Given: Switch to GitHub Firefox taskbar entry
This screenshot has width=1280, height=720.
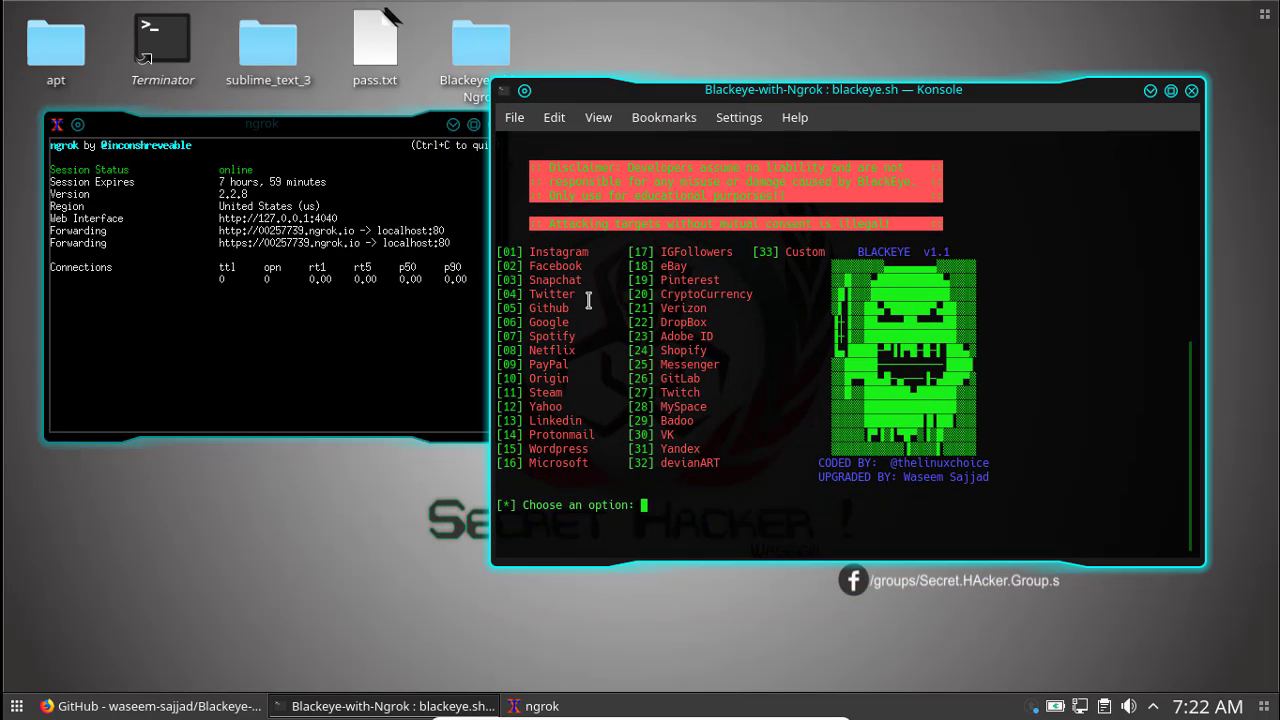Looking at the screenshot, I should pos(150,706).
